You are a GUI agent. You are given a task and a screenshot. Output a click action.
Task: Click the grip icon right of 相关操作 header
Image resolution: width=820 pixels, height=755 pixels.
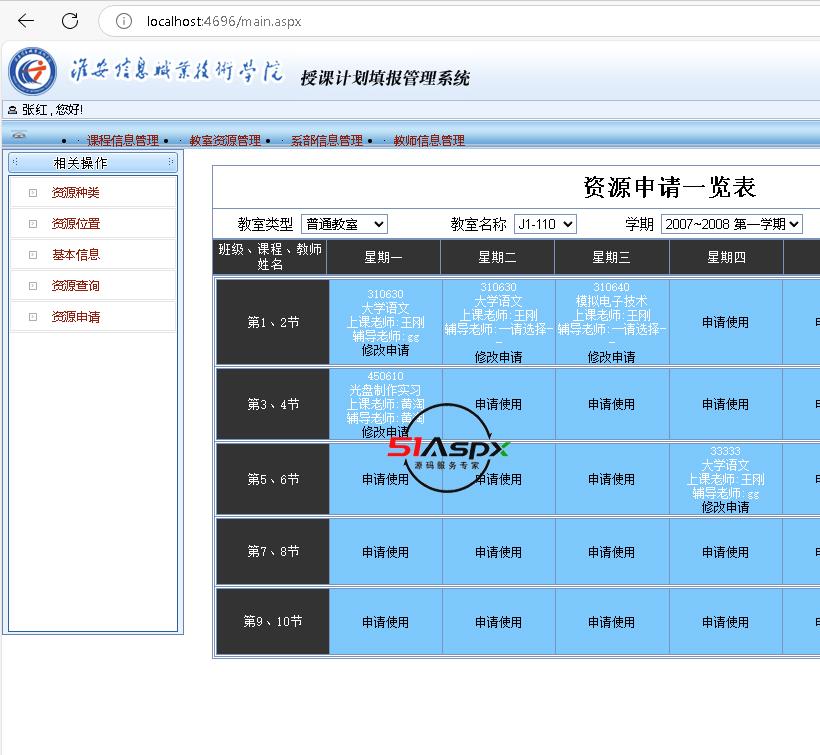pos(170,162)
